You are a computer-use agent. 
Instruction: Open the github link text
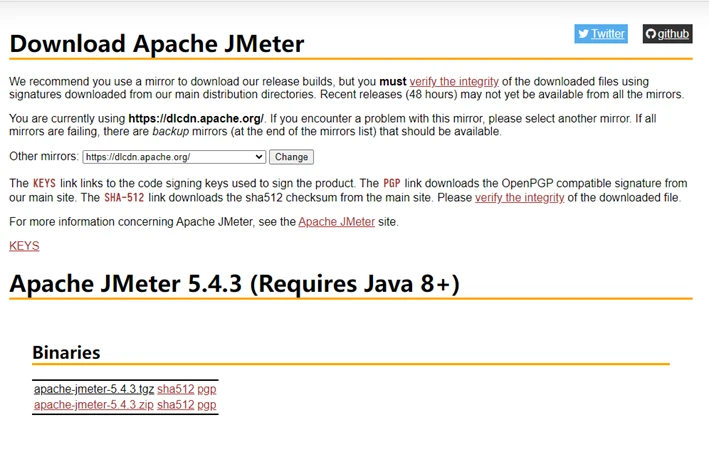pos(673,34)
